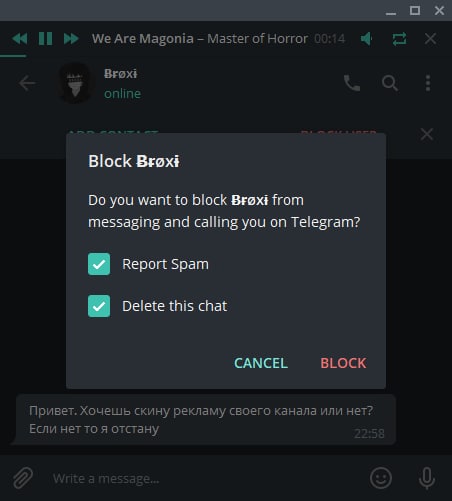452x501 pixels.
Task: Dismiss the add contact / block user bar
Action: [x=427, y=134]
